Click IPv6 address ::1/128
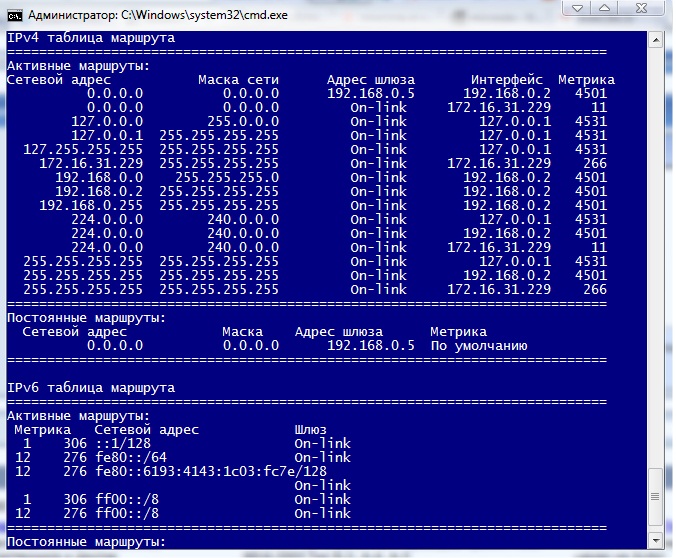This screenshot has height=558, width=676. click(123, 444)
